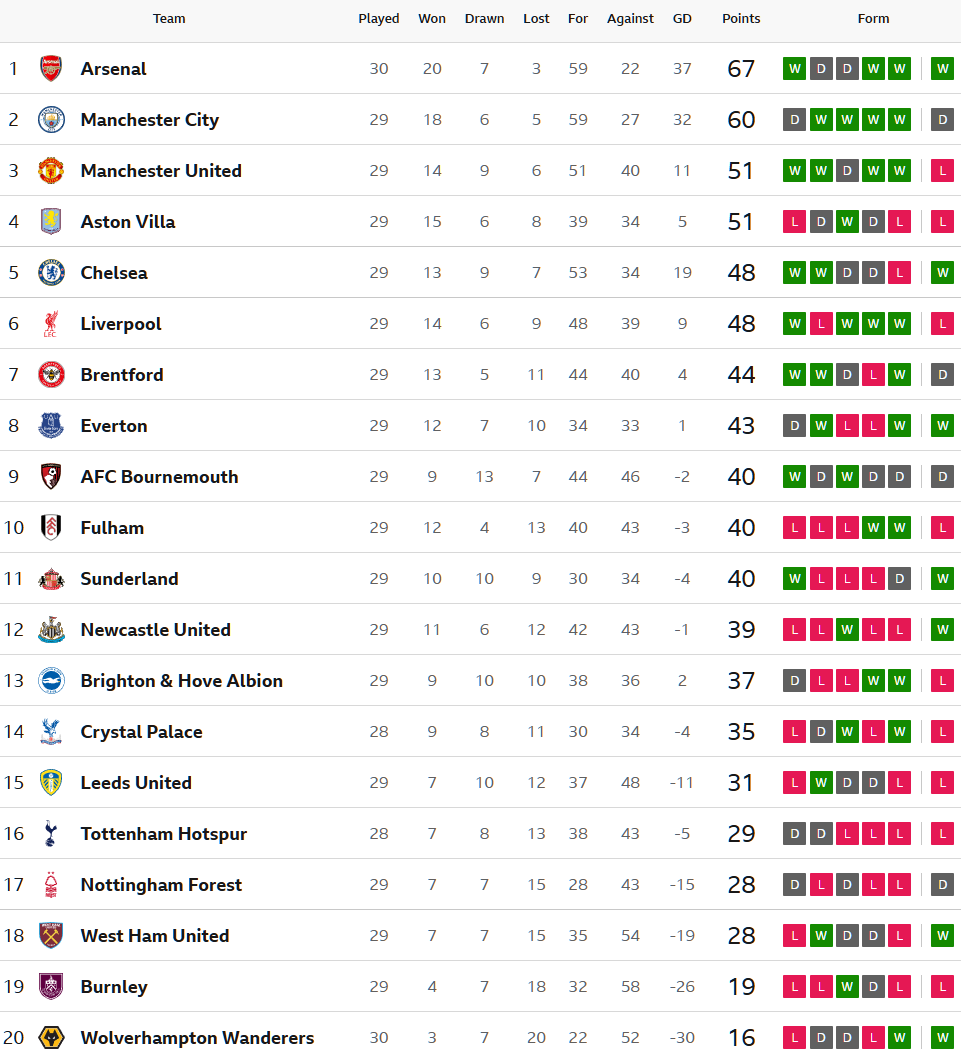This screenshot has width=961, height=1059.
Task: Click the Newcastle United crest icon
Action: click(x=51, y=630)
